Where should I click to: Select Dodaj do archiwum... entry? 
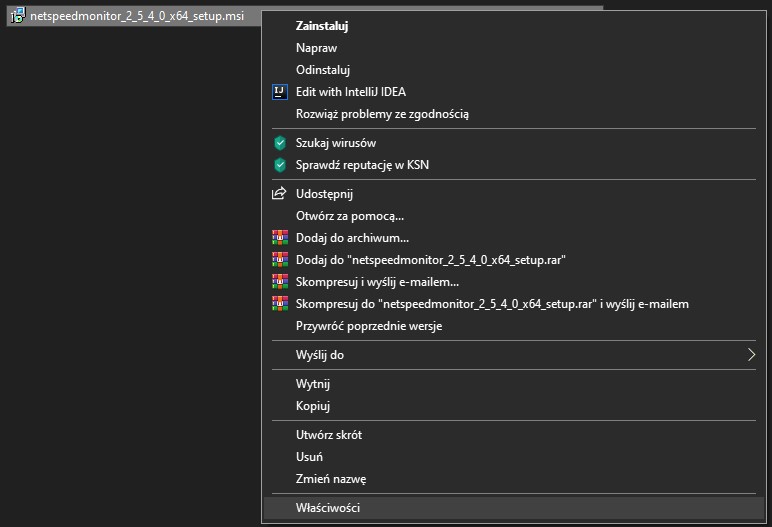click(514, 238)
